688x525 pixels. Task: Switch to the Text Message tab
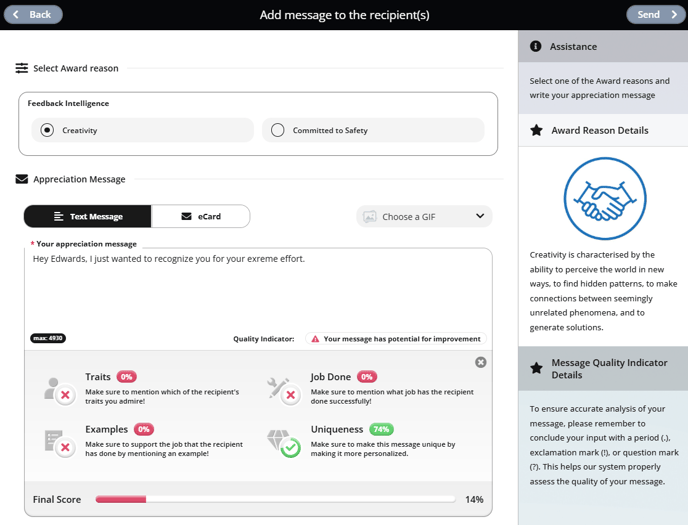click(x=88, y=217)
